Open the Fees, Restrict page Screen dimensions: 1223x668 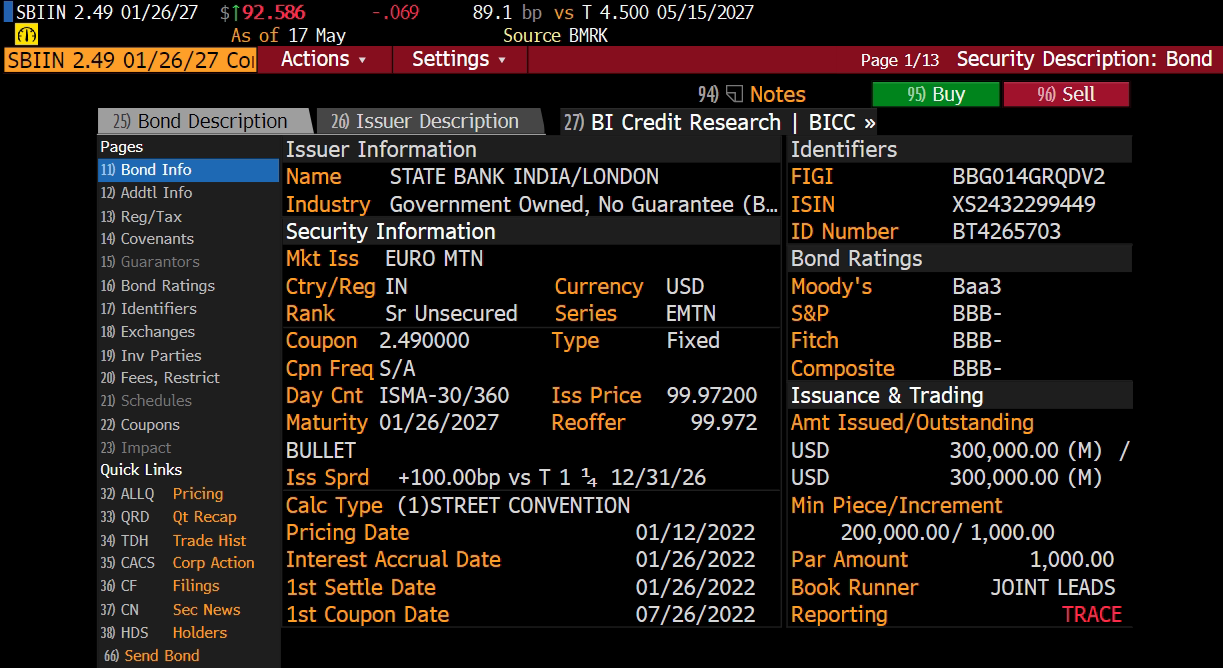point(160,378)
